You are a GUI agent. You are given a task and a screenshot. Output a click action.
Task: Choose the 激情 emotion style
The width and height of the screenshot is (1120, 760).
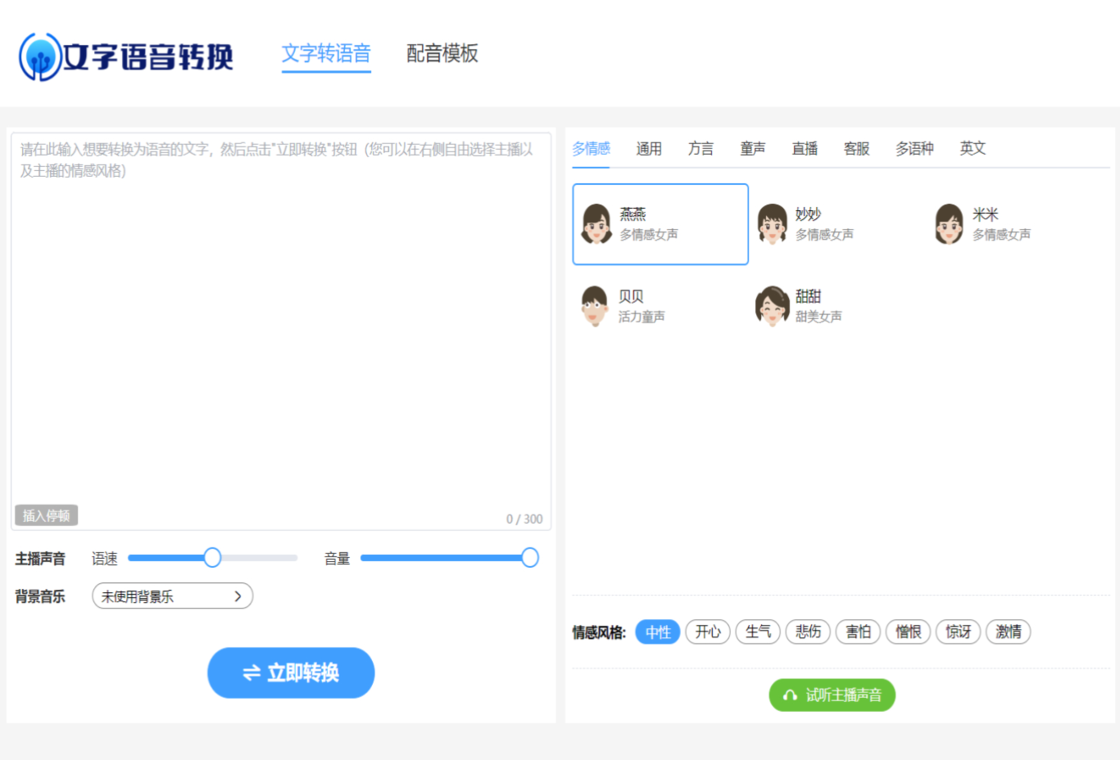coord(1008,632)
